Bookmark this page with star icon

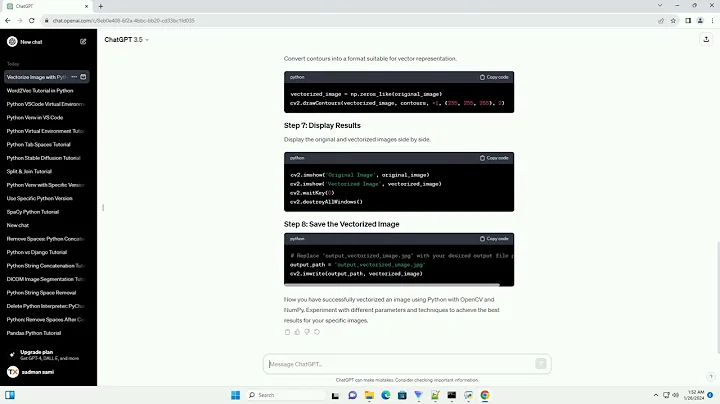tap(673, 21)
